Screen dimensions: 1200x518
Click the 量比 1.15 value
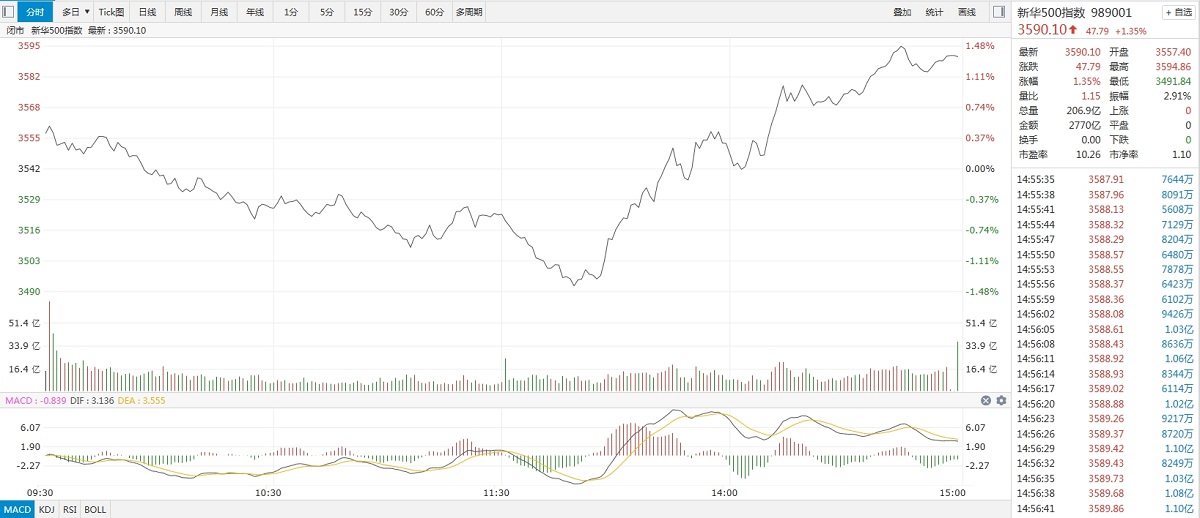1091,96
